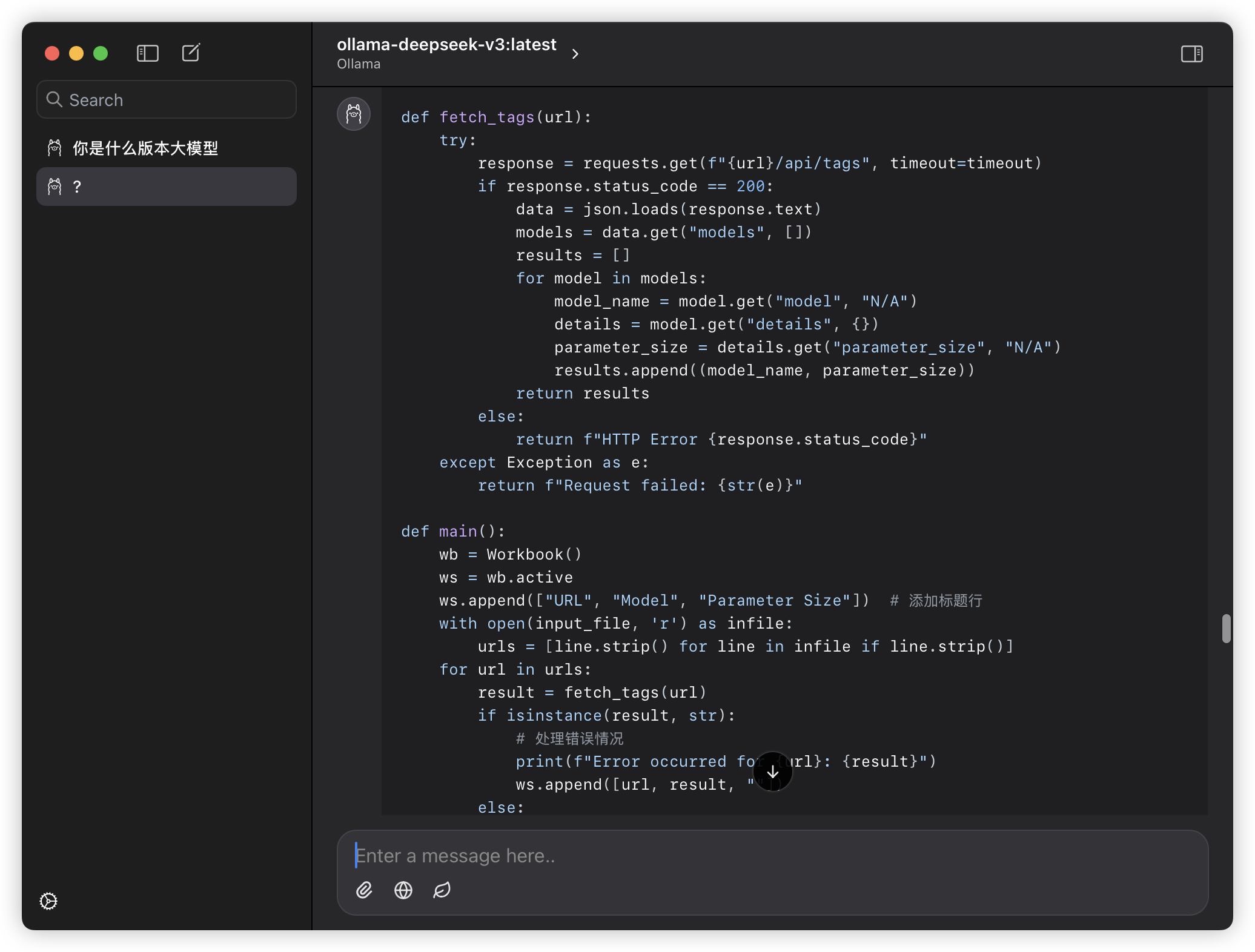This screenshot has height=952, width=1255.
Task: Select the 你是什么版本大模型 conversation
Action: 145,148
